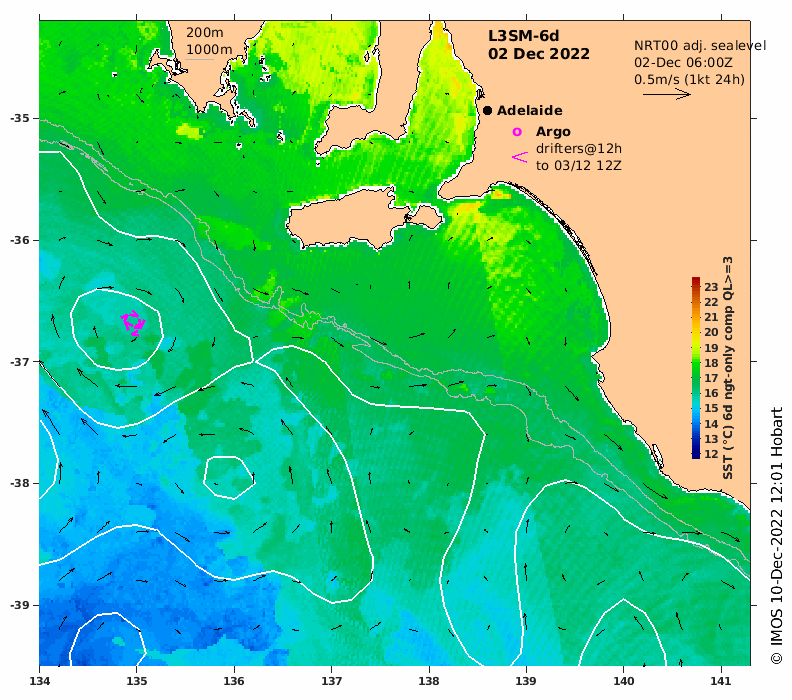Screen dimensions: 792x700
Task: Select the '02 Dec 2022' date label
Action: (538, 54)
